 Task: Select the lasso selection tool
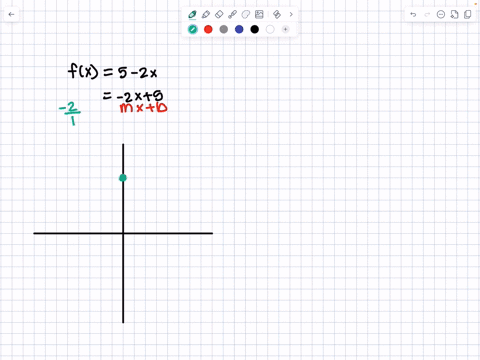[246, 14]
